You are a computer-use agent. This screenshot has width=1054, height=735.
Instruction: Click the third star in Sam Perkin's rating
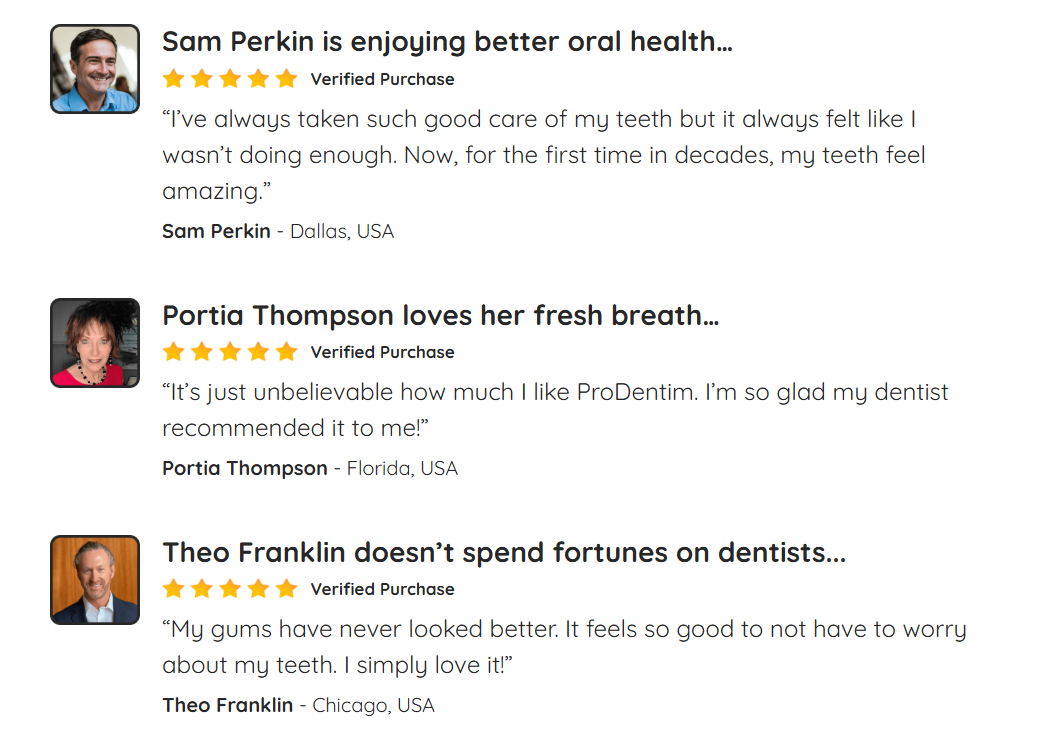(x=230, y=79)
